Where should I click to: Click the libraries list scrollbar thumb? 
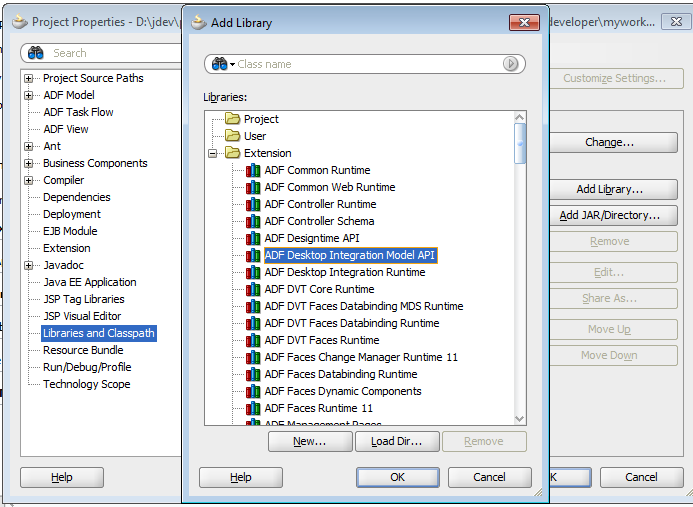(520, 143)
